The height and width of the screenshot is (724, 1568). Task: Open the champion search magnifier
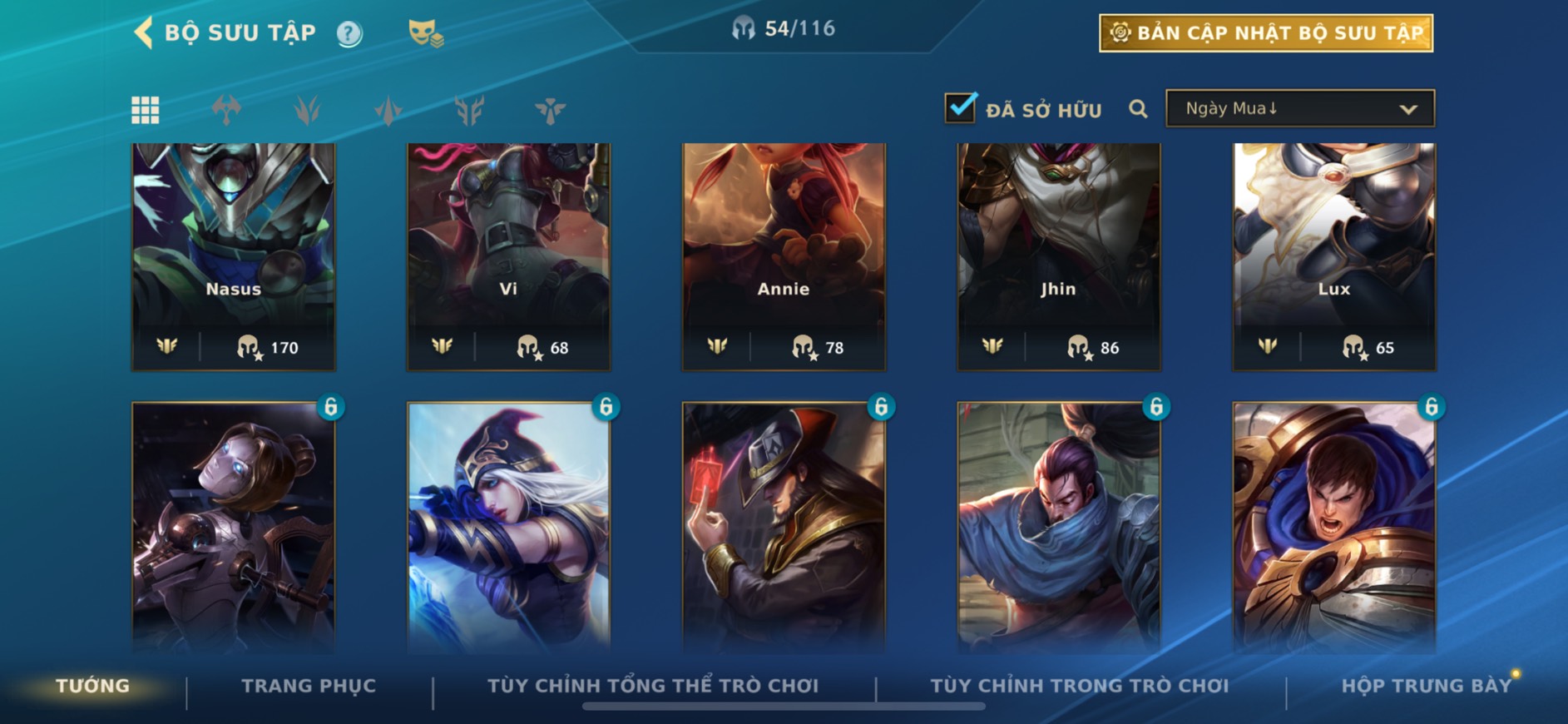coord(1138,109)
